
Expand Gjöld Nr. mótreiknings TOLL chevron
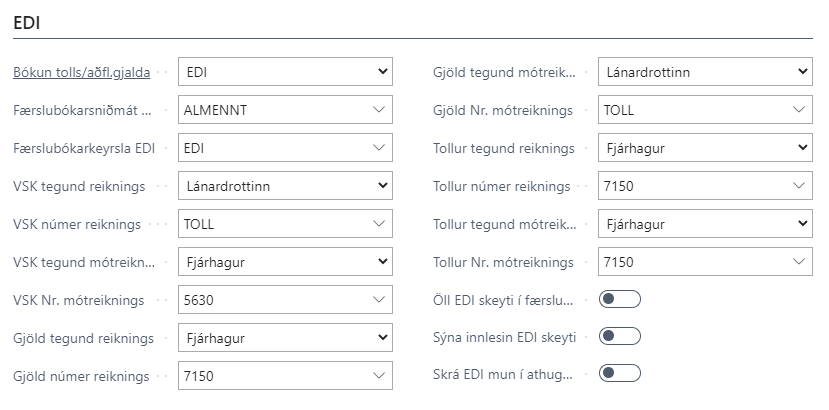point(798,110)
